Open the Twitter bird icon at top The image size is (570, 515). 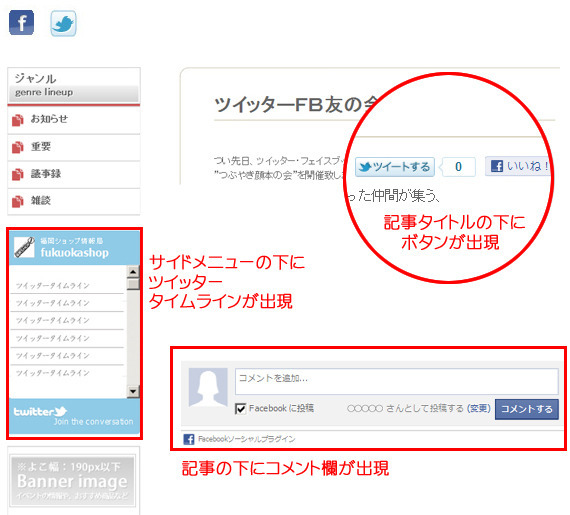[x=63, y=23]
